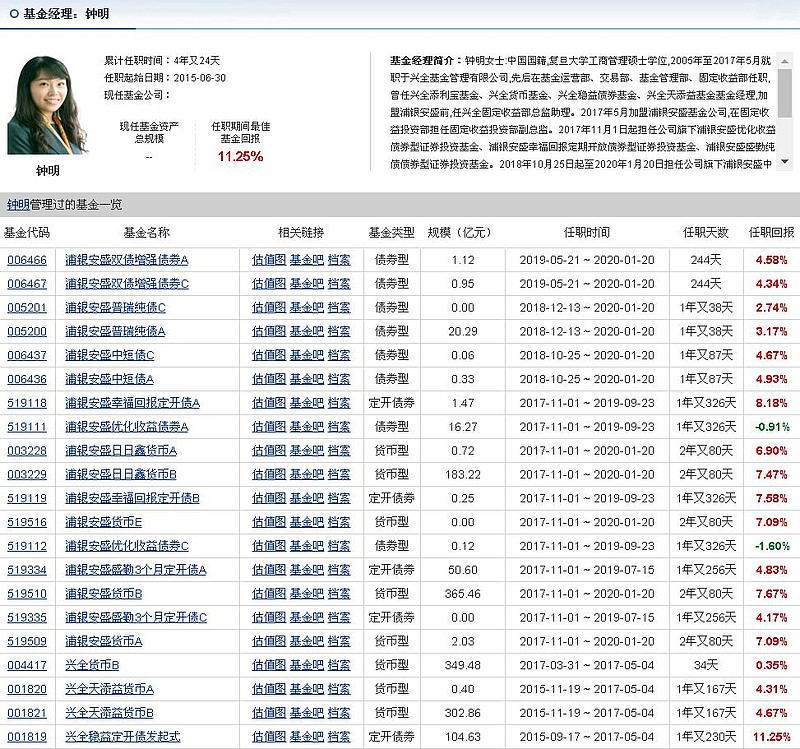Click 基金类型 column header
The width and height of the screenshot is (800, 749).
[391, 233]
